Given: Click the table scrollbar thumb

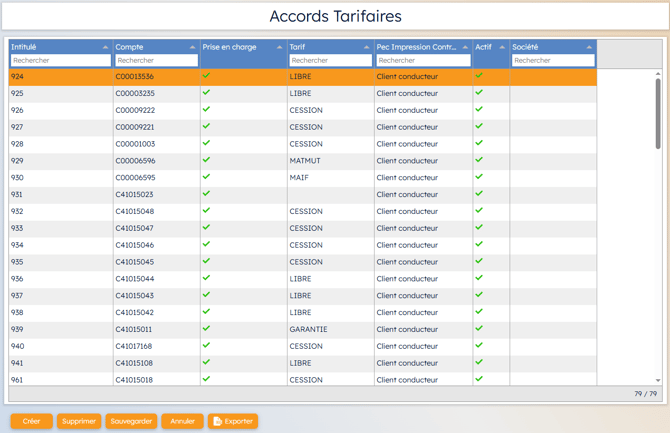Looking at the screenshot, I should pos(658,114).
